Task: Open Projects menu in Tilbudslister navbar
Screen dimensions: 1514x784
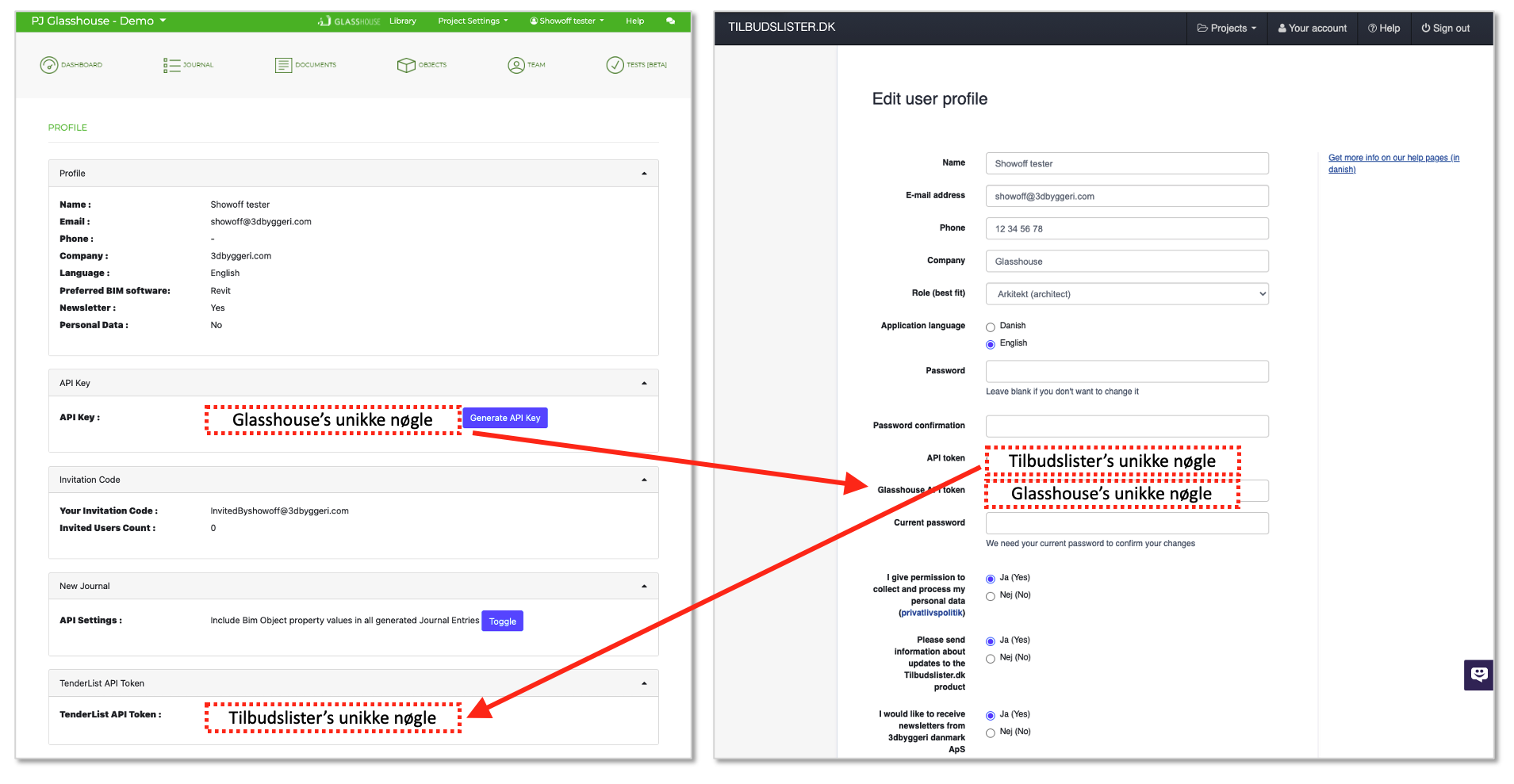Action: 1227,28
